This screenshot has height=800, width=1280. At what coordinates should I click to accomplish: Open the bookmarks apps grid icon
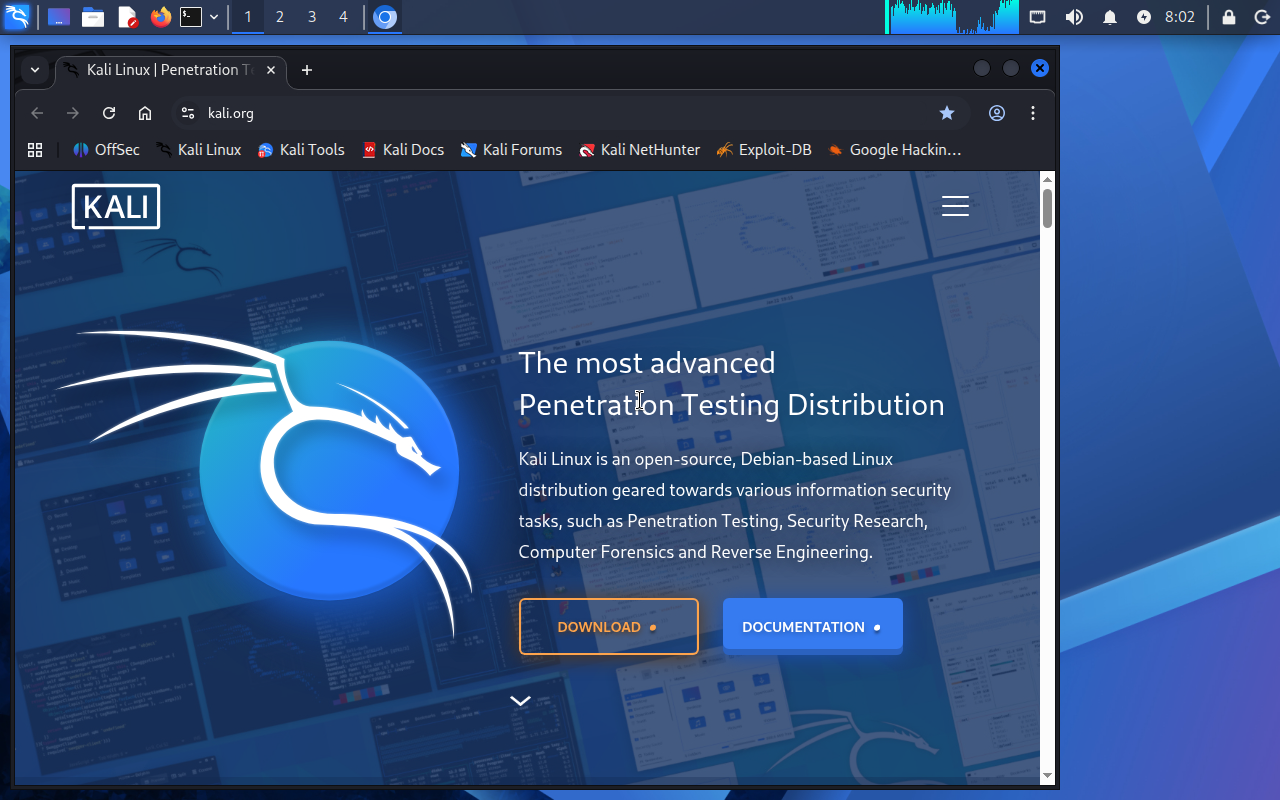[x=35, y=150]
